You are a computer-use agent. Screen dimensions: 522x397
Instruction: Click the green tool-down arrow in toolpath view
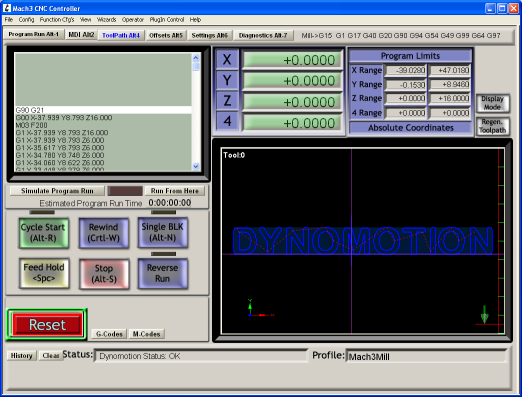click(484, 315)
